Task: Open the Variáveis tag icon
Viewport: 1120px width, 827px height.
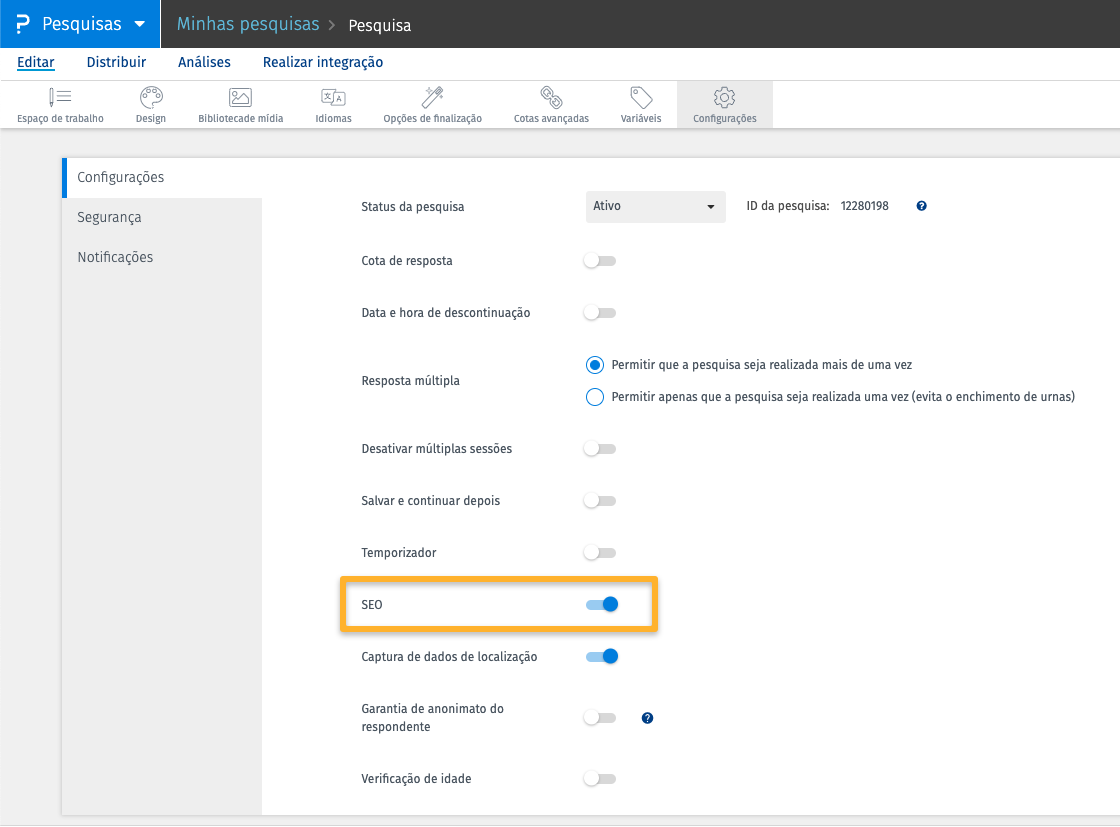Action: click(641, 98)
